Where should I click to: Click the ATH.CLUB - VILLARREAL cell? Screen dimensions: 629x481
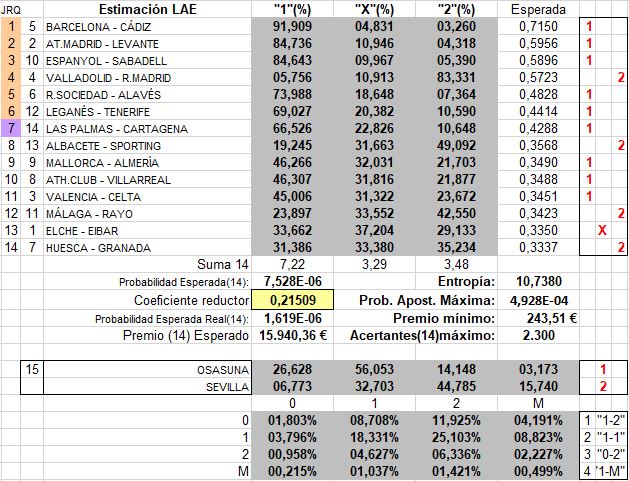click(x=148, y=180)
